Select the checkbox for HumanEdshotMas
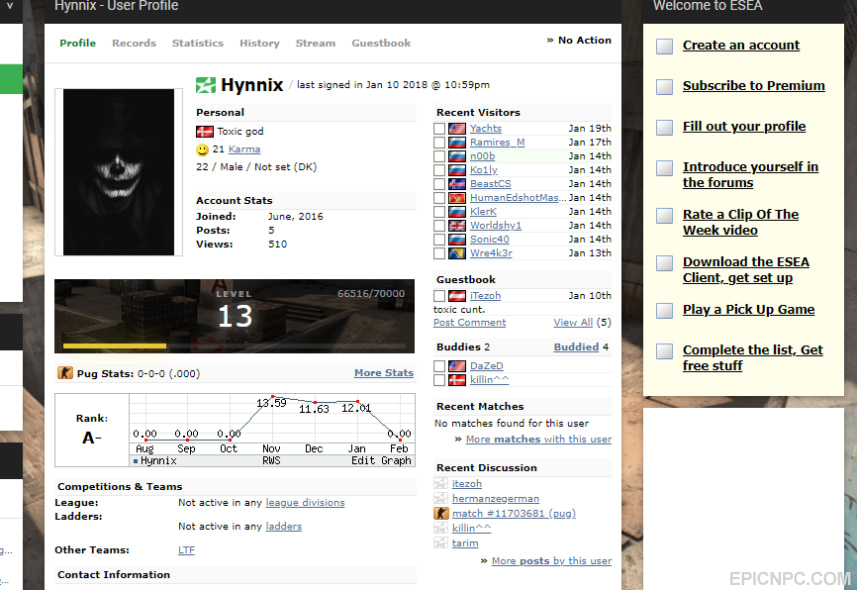The height and width of the screenshot is (590, 857). coord(439,198)
